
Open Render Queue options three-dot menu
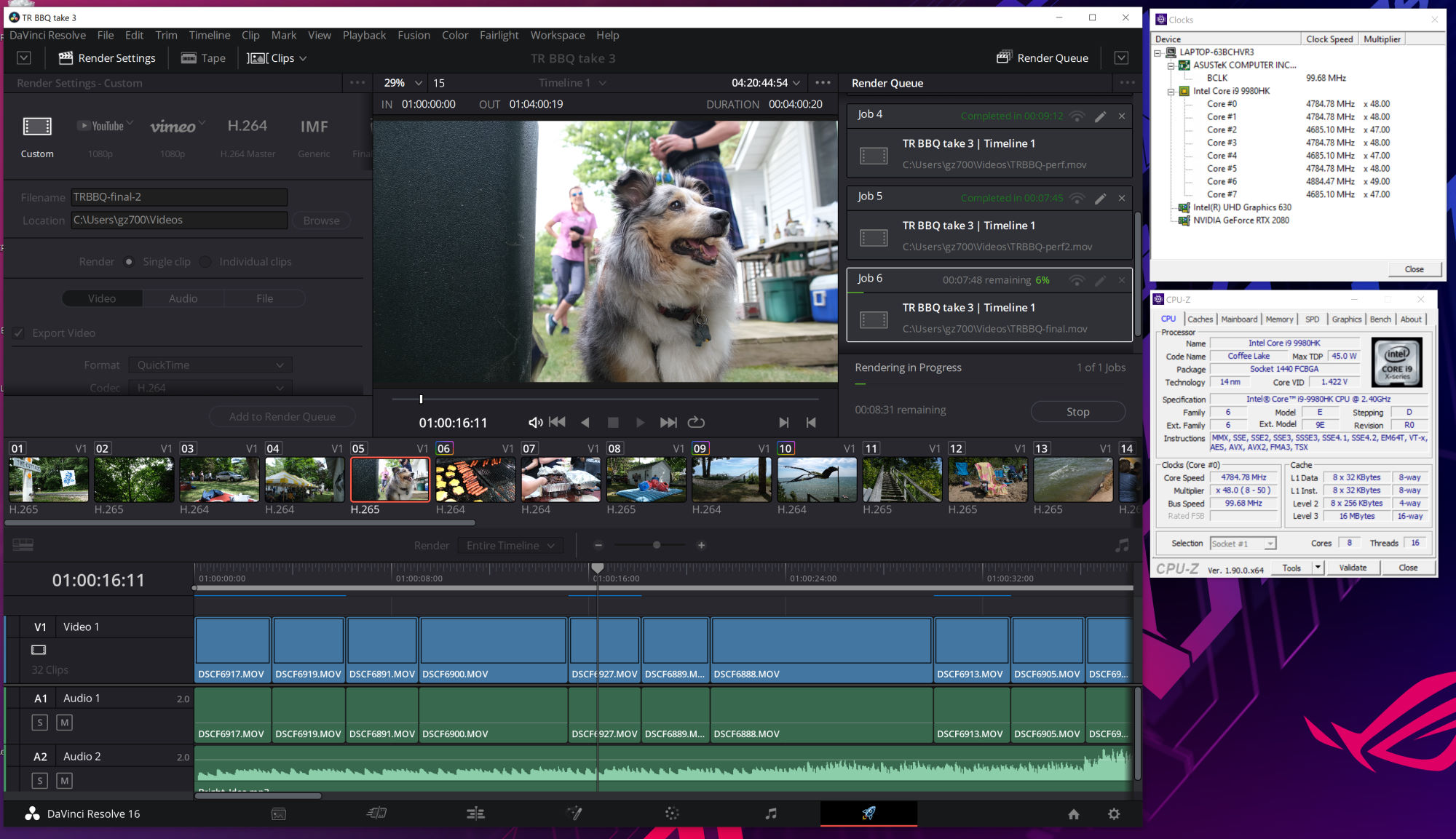coord(1127,83)
